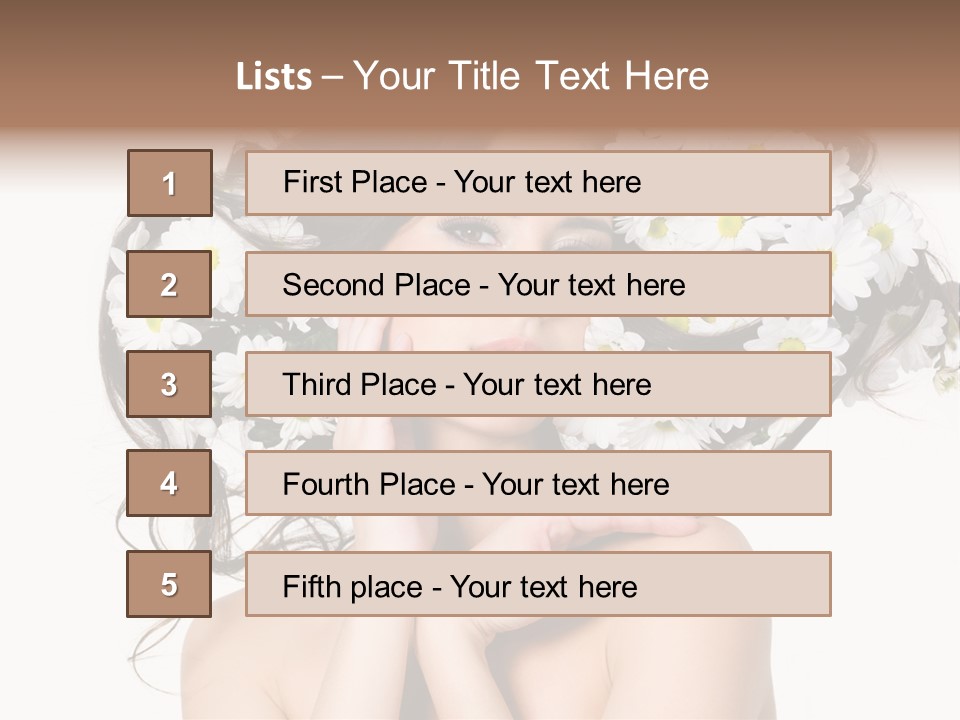The image size is (960, 720).
Task: Click the number 3 square
Action: pyautogui.click(x=169, y=384)
